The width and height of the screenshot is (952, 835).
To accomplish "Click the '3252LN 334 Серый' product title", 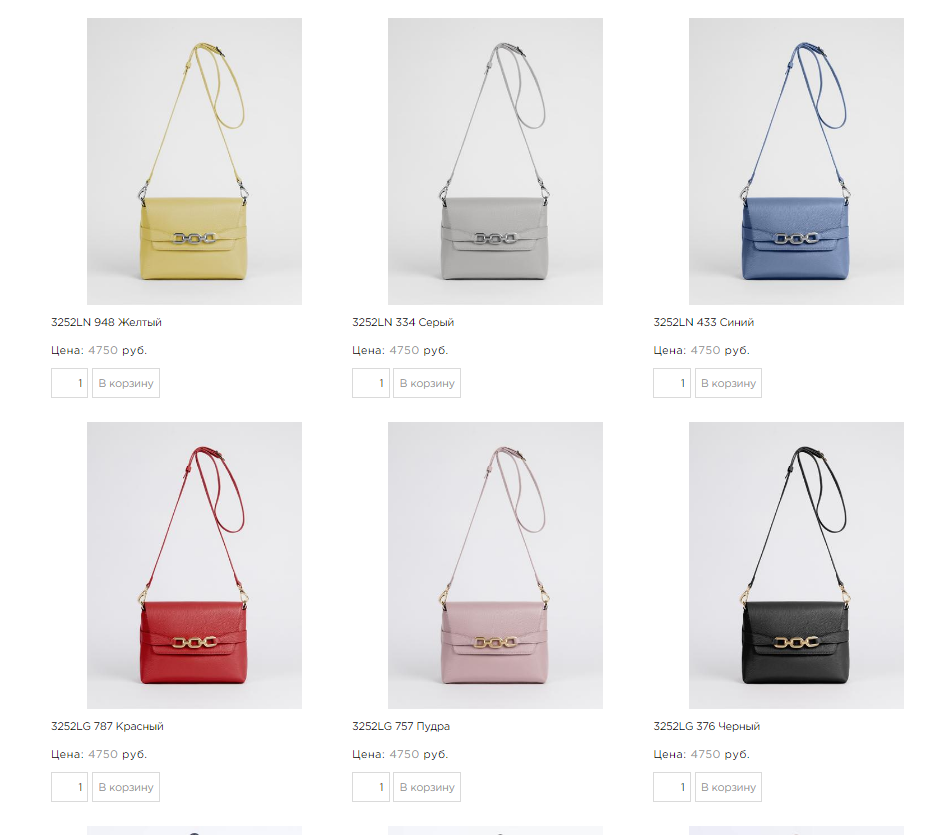I will pos(403,322).
